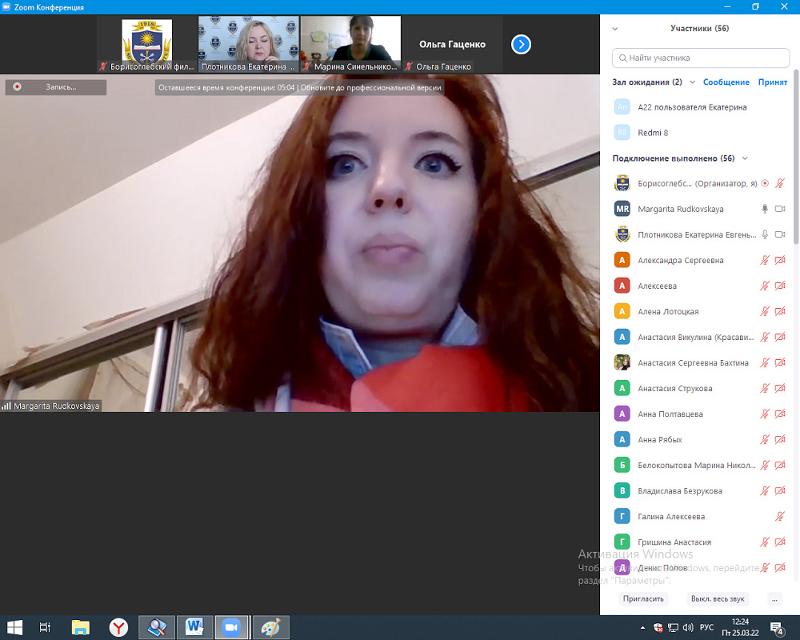Screen dimensions: 800x640
Task: Open Microsoft Word from taskbar
Action: [x=194, y=627]
